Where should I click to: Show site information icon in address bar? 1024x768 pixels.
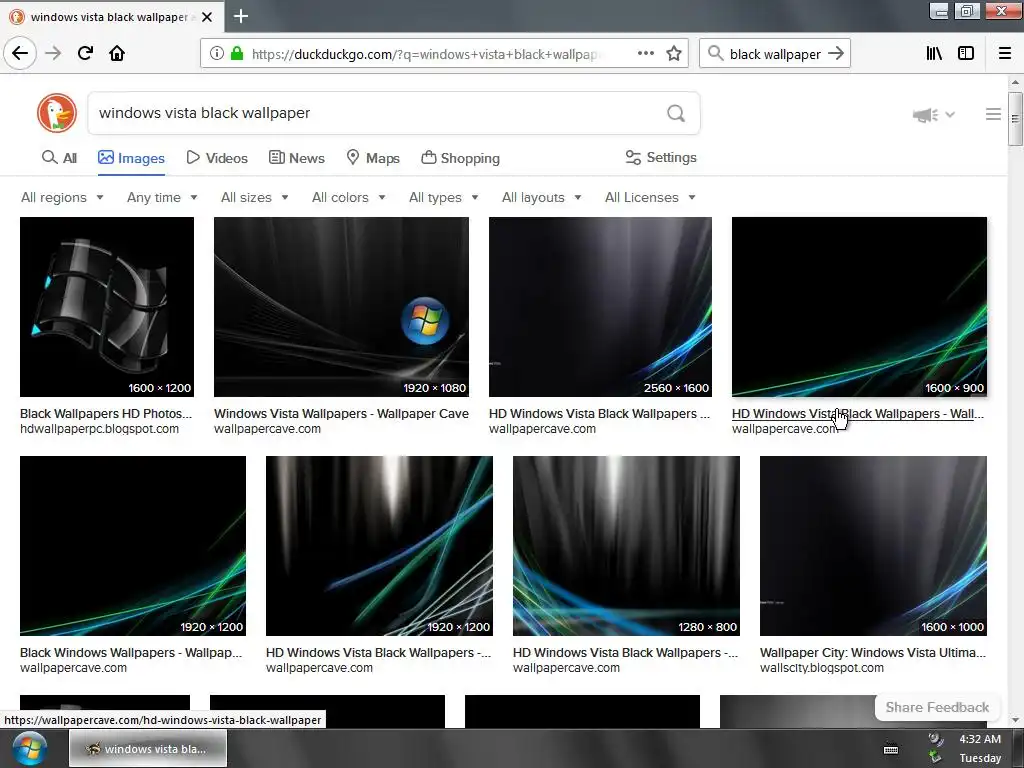[216, 54]
